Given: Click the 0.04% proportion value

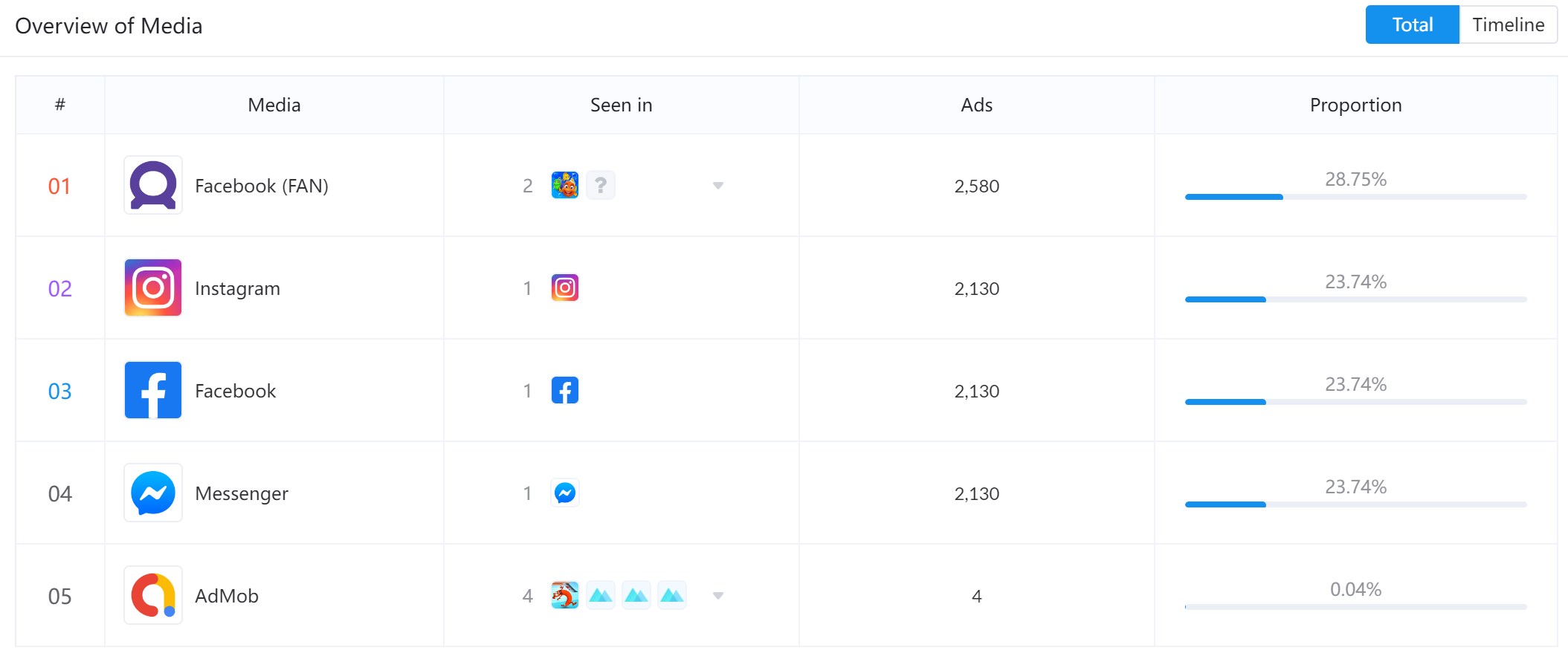Looking at the screenshot, I should pyautogui.click(x=1356, y=589).
